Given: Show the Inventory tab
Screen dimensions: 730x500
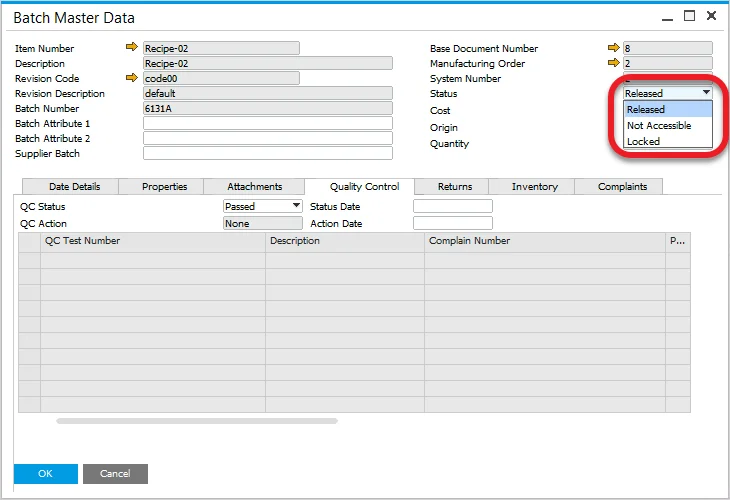Looking at the screenshot, I should coord(534,187).
